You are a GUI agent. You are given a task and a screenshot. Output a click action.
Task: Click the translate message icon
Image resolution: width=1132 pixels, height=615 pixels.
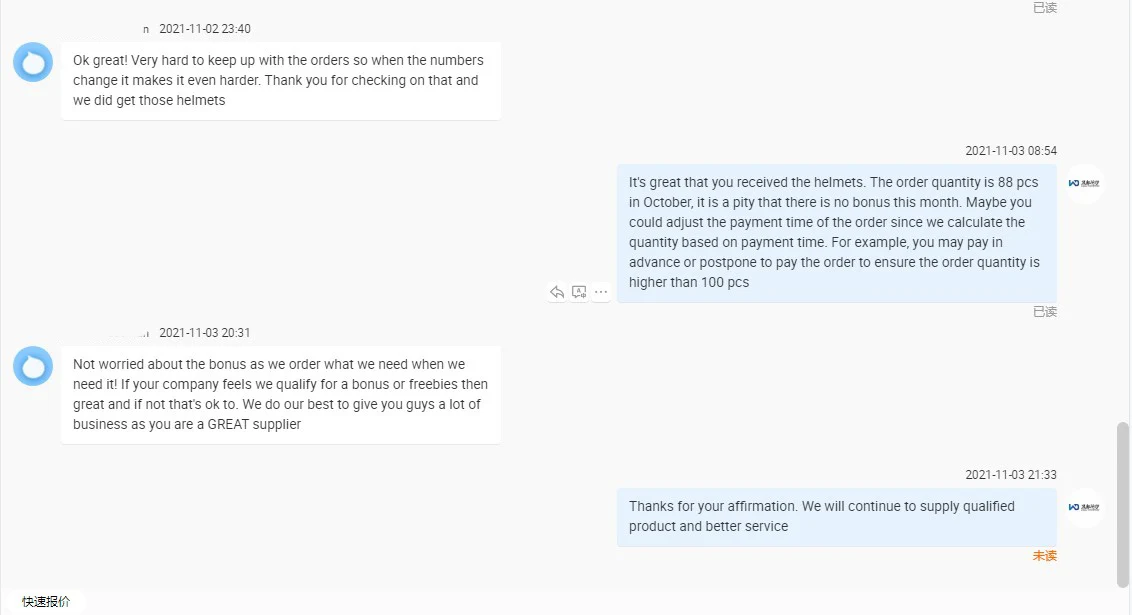point(579,292)
